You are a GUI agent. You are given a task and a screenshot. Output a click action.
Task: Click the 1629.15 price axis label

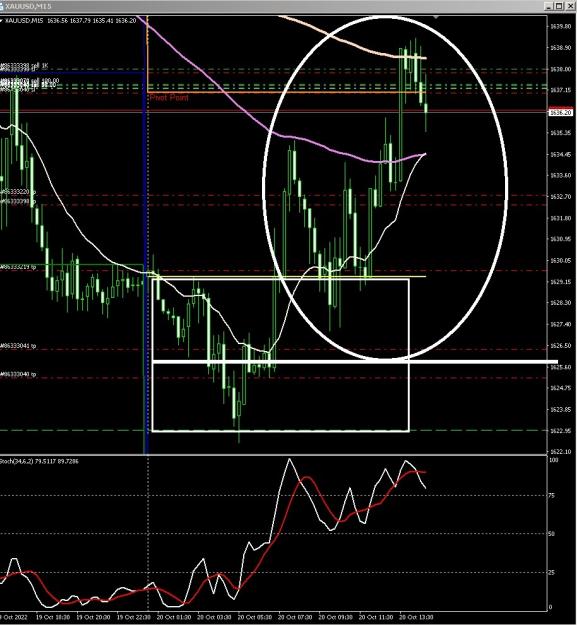(x=560, y=282)
